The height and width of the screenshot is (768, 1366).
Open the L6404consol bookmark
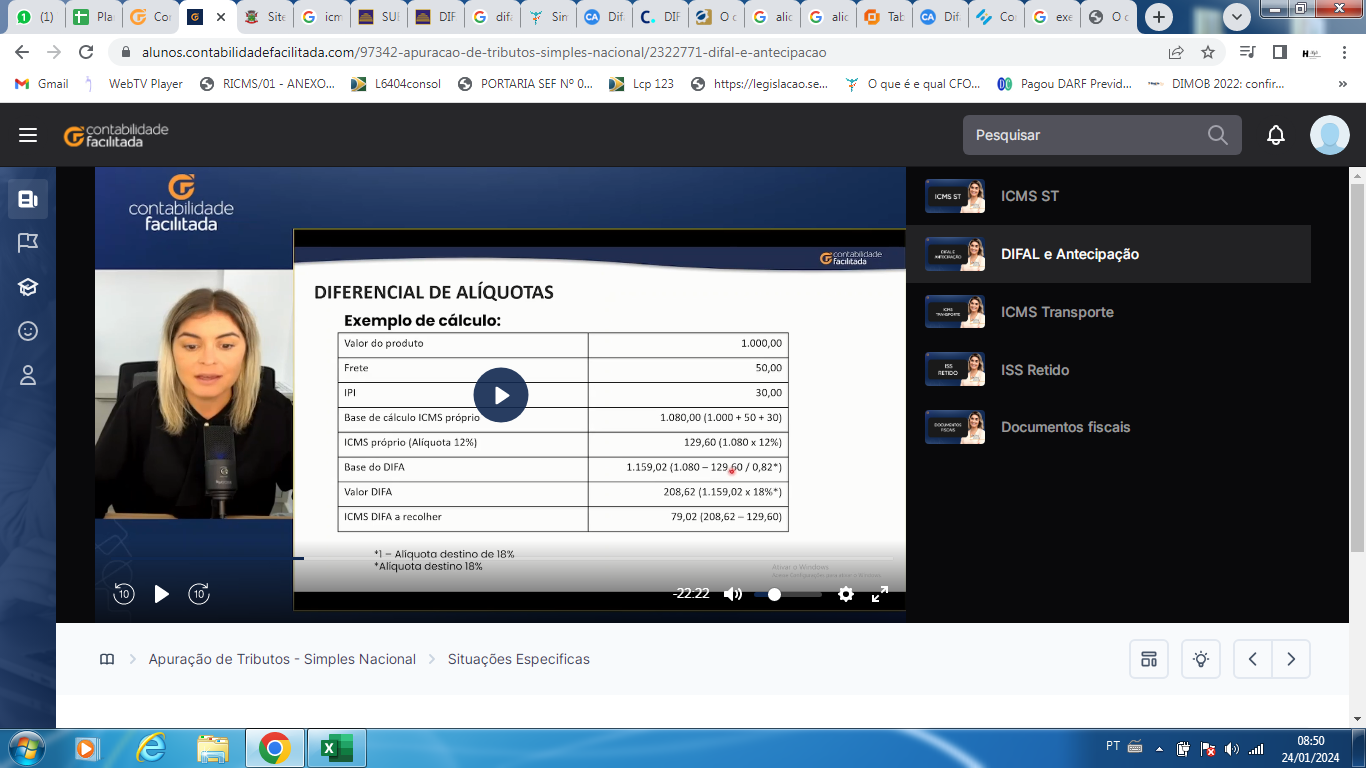point(396,84)
